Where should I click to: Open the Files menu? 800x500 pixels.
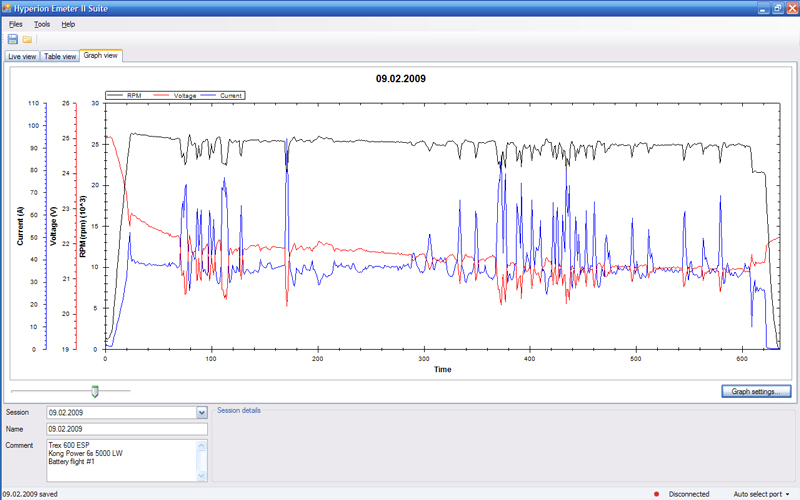pos(16,23)
